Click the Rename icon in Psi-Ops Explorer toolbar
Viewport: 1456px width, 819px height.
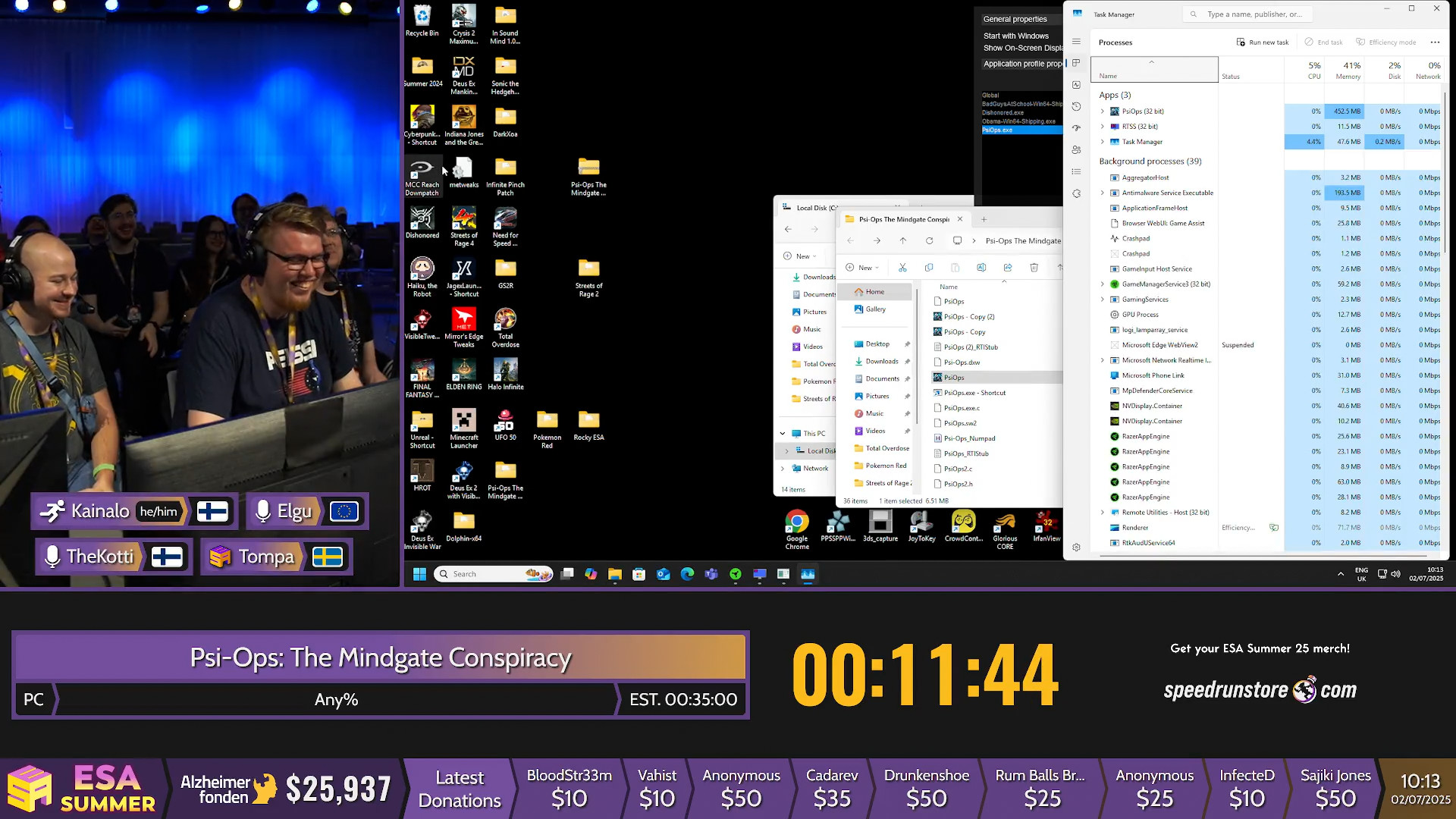click(x=981, y=268)
